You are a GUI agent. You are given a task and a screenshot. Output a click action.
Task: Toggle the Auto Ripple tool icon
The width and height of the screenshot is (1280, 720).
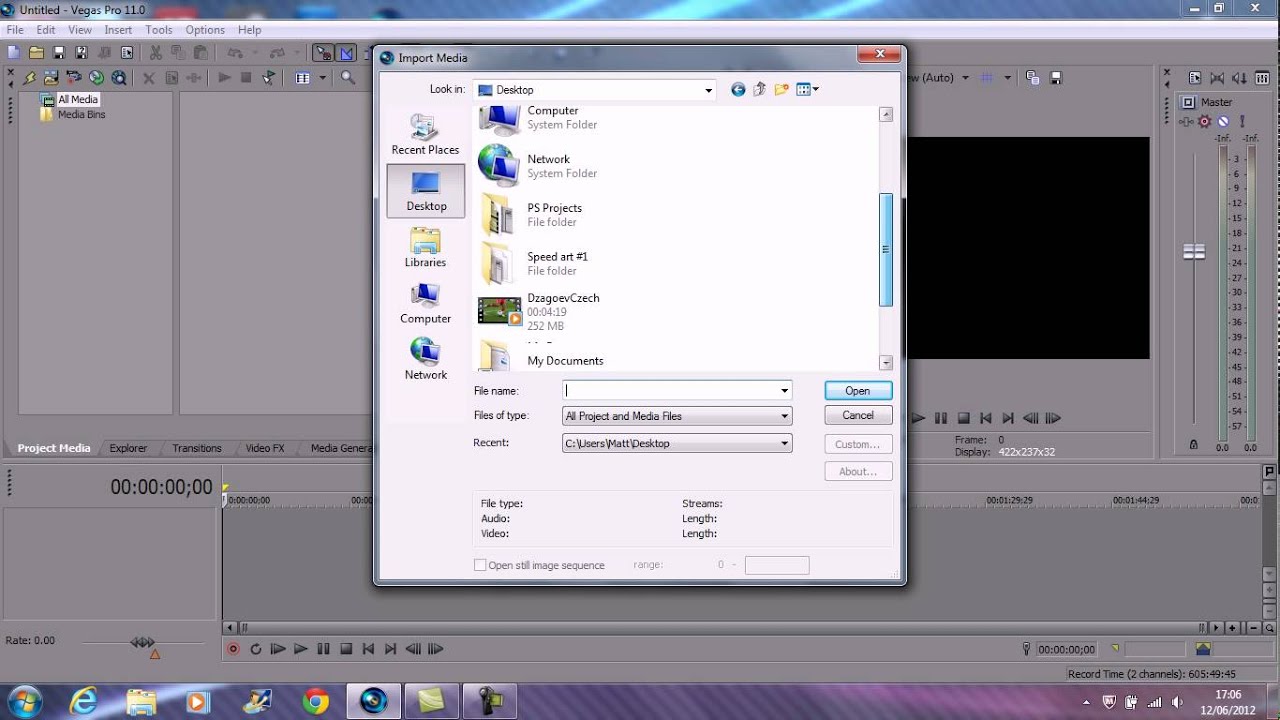coord(369,52)
